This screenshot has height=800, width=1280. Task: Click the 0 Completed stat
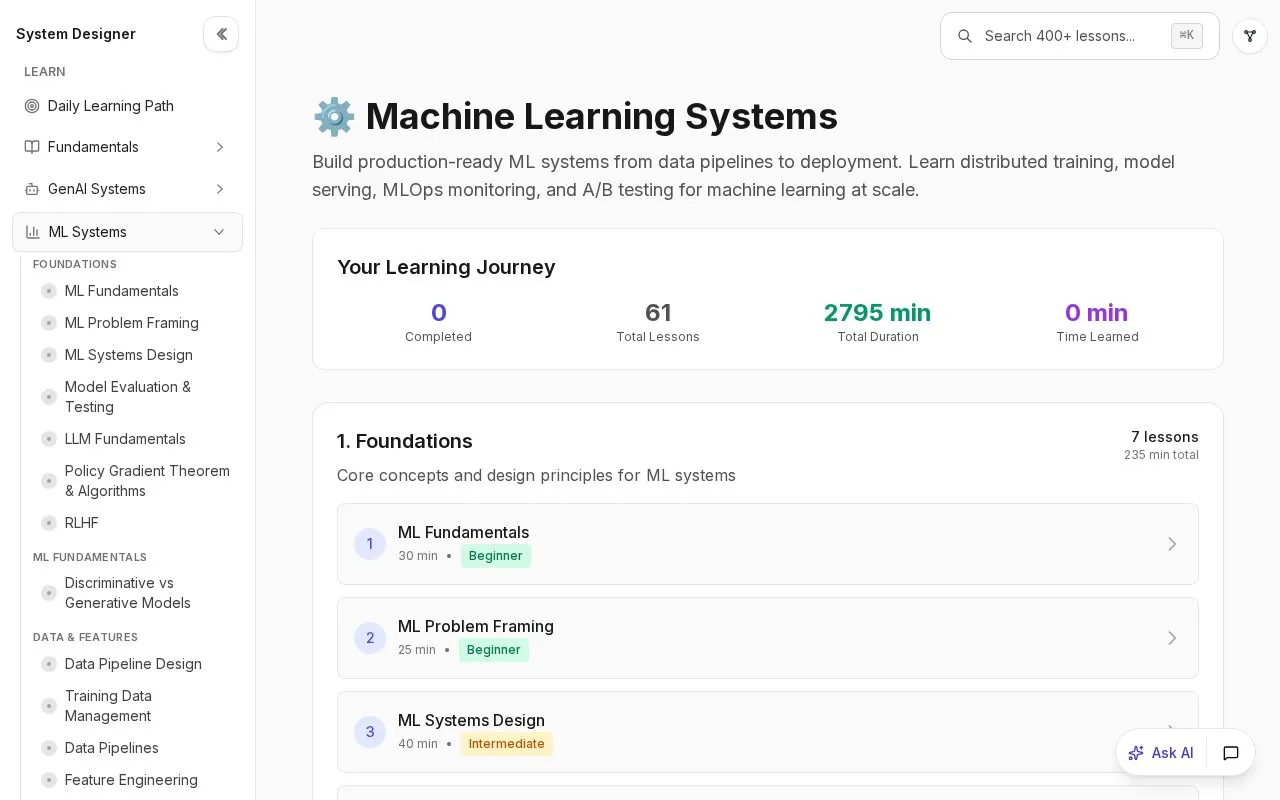(x=438, y=322)
